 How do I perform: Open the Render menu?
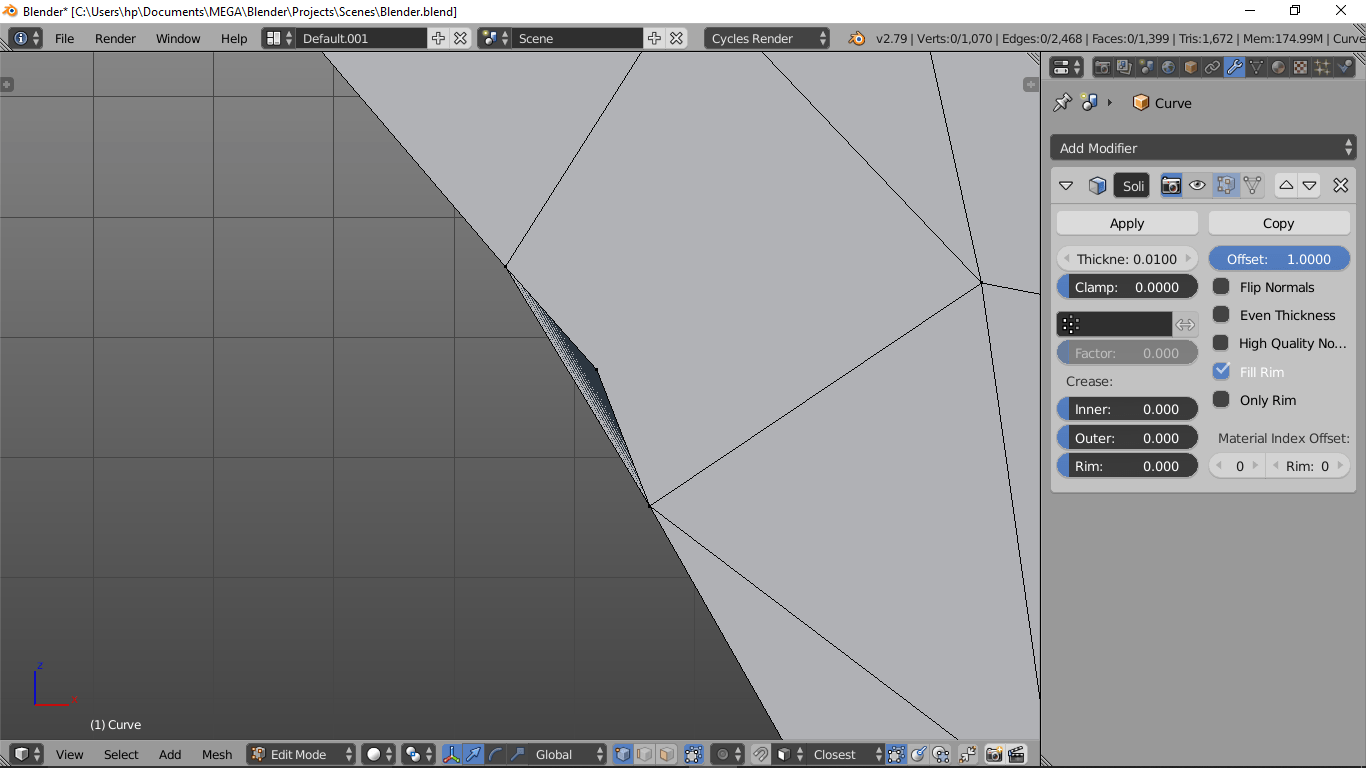click(115, 38)
